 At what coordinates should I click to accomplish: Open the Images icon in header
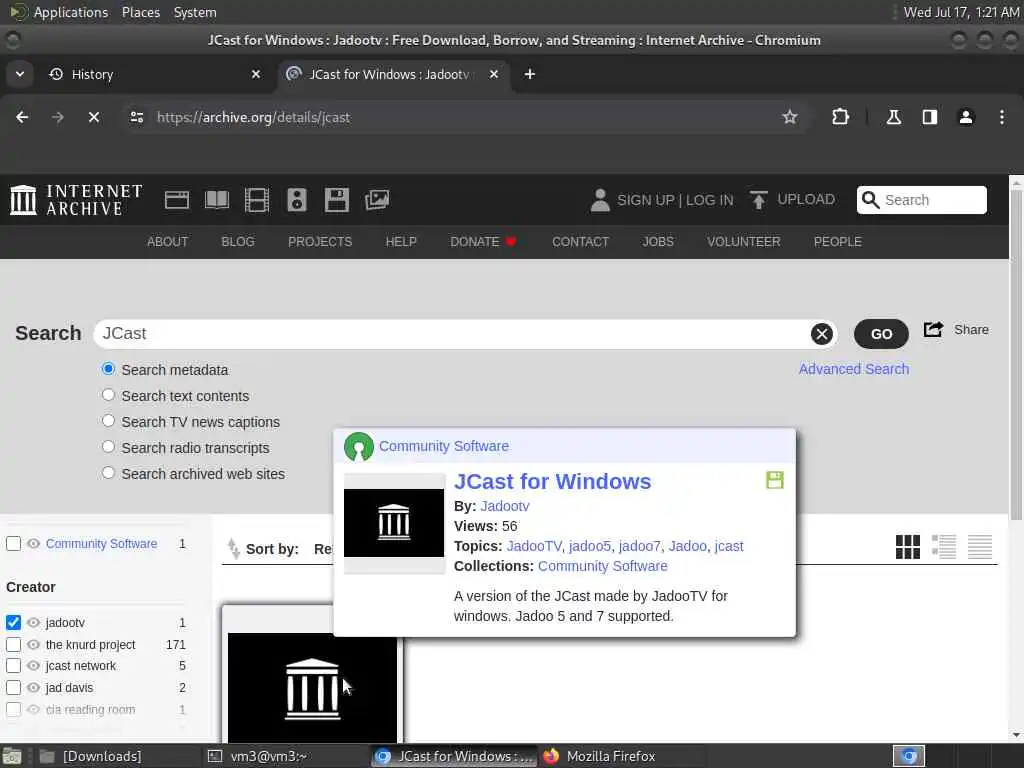377,200
